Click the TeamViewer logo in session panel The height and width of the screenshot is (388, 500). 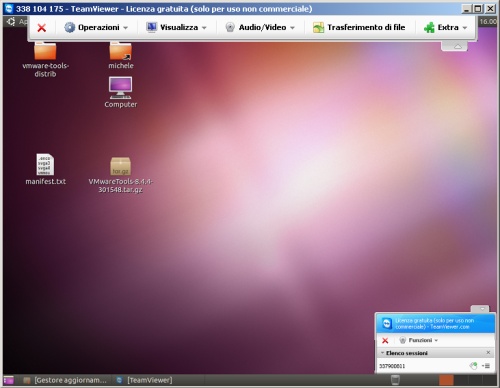[387, 323]
